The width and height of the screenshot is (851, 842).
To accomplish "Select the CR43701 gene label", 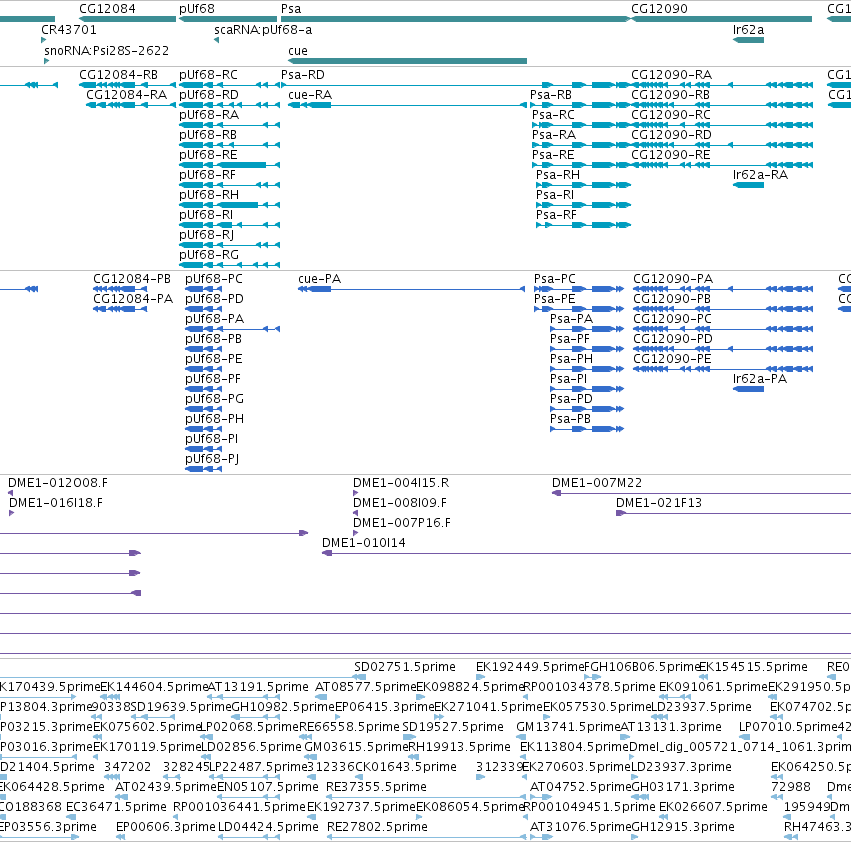I will coord(69,29).
